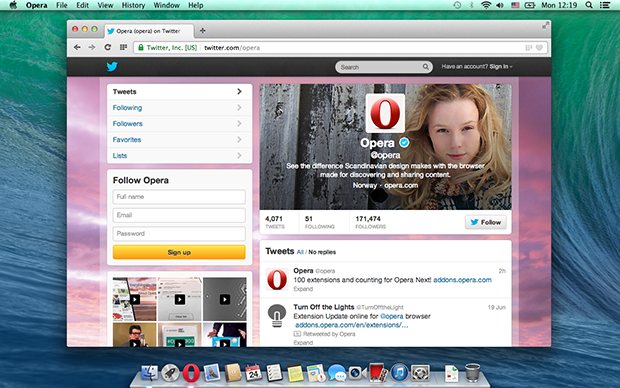Open Photo Booth in the dock
620x388 pixels.
click(378, 373)
